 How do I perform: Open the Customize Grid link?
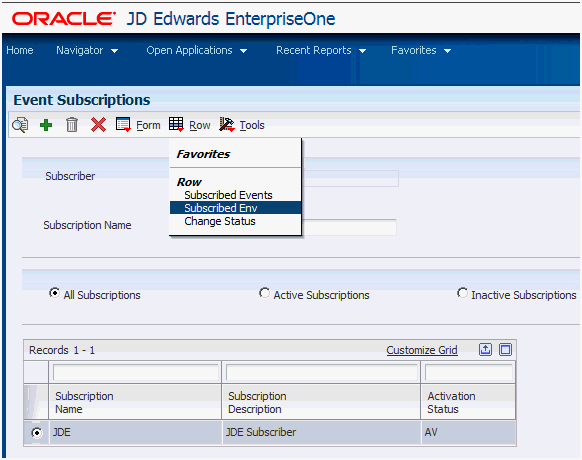(422, 350)
